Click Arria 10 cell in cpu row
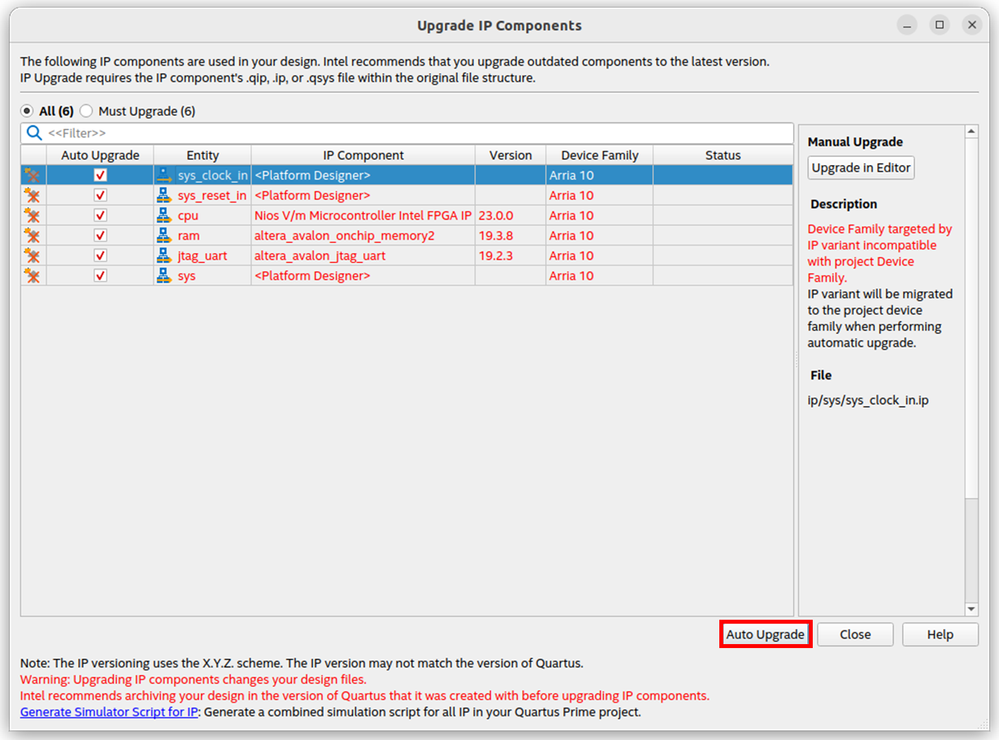Viewport: 999px width, 740px height. [600, 215]
